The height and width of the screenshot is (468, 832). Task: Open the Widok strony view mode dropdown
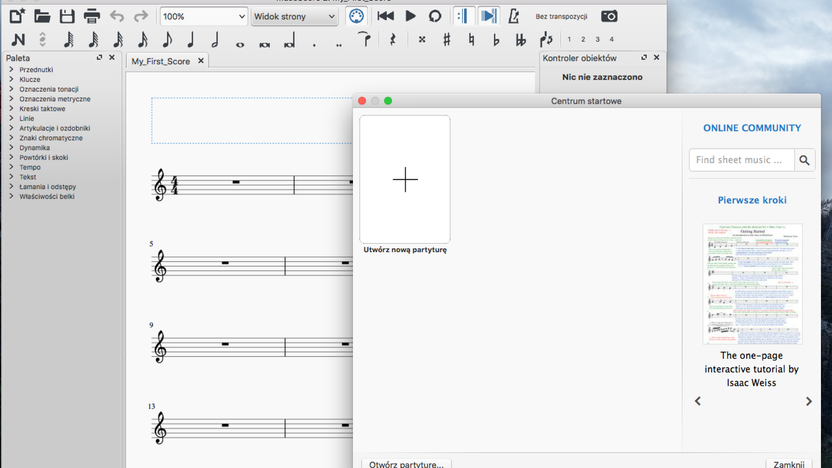pyautogui.click(x=294, y=16)
